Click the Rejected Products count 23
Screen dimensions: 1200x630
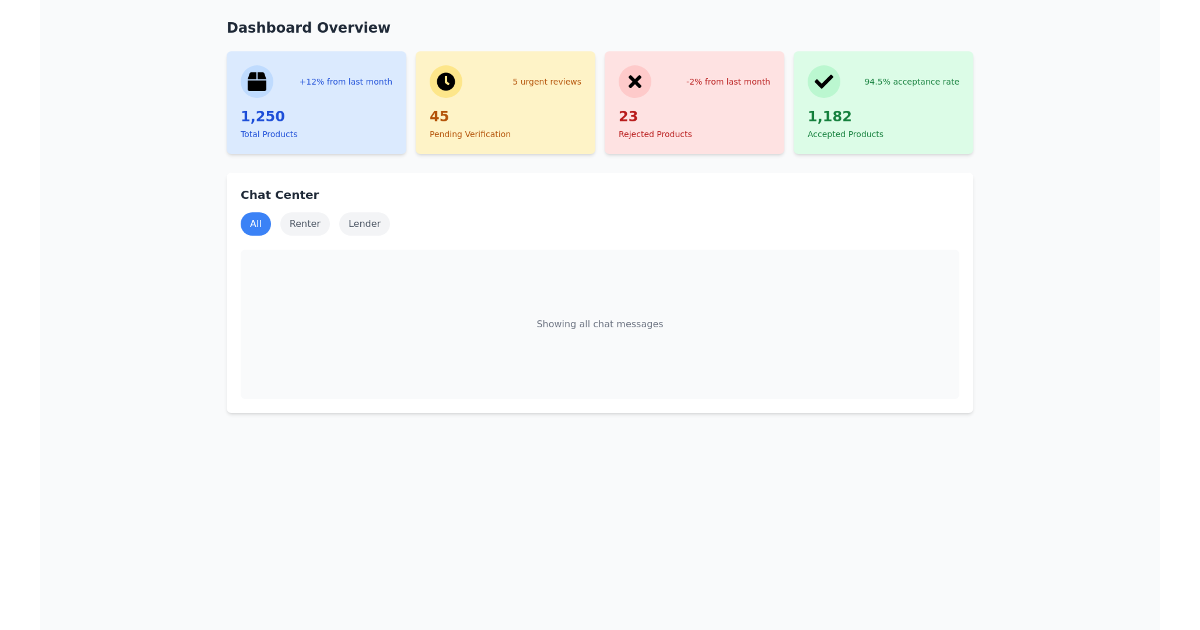pyautogui.click(x=628, y=116)
